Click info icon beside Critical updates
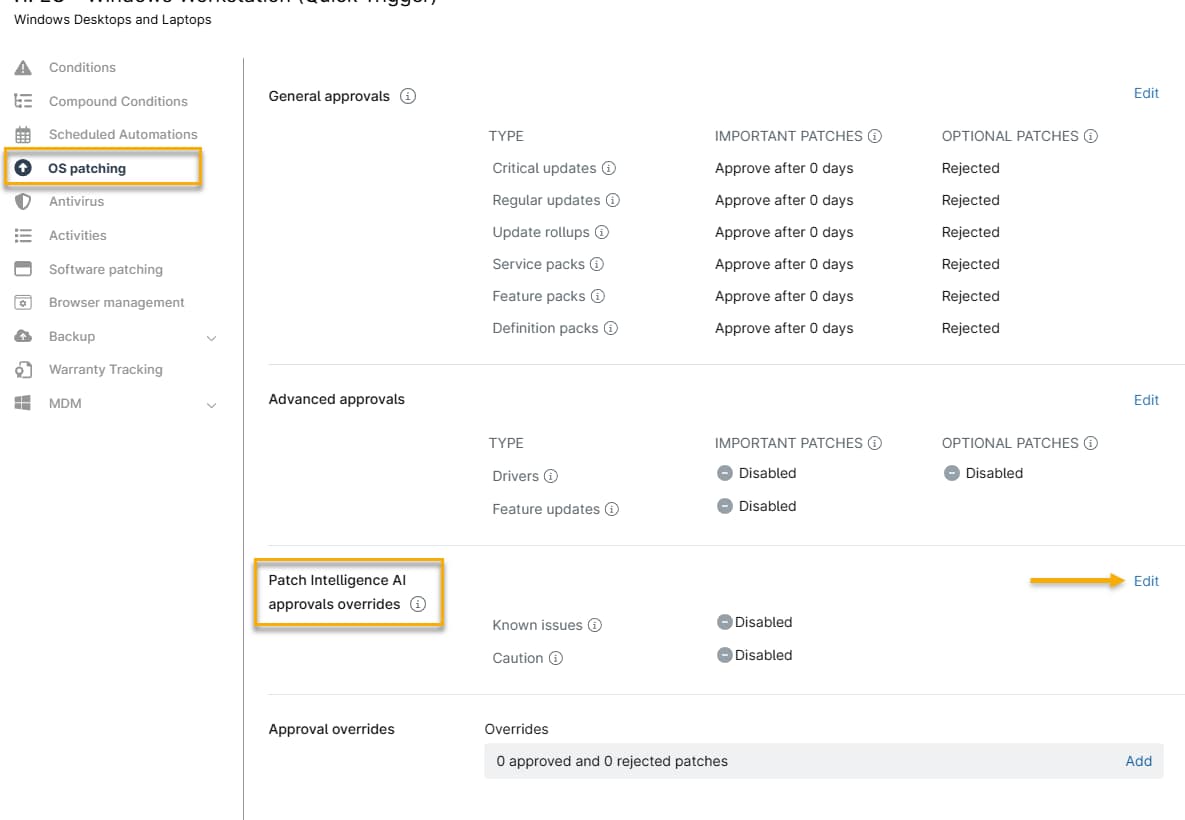 point(609,169)
